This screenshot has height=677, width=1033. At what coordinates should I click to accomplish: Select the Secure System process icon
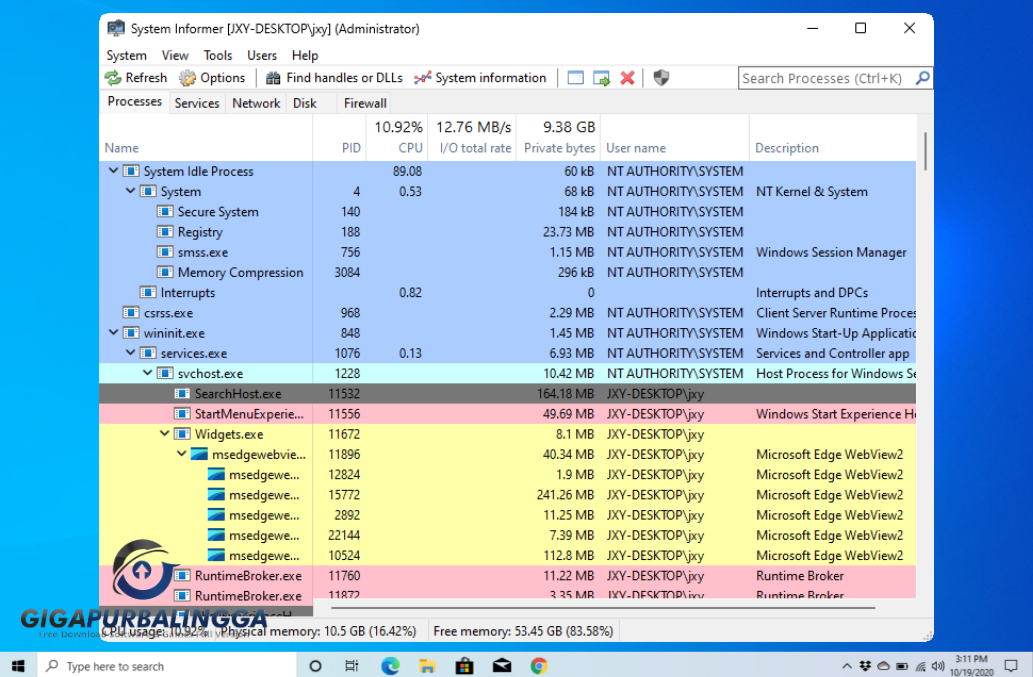click(165, 211)
